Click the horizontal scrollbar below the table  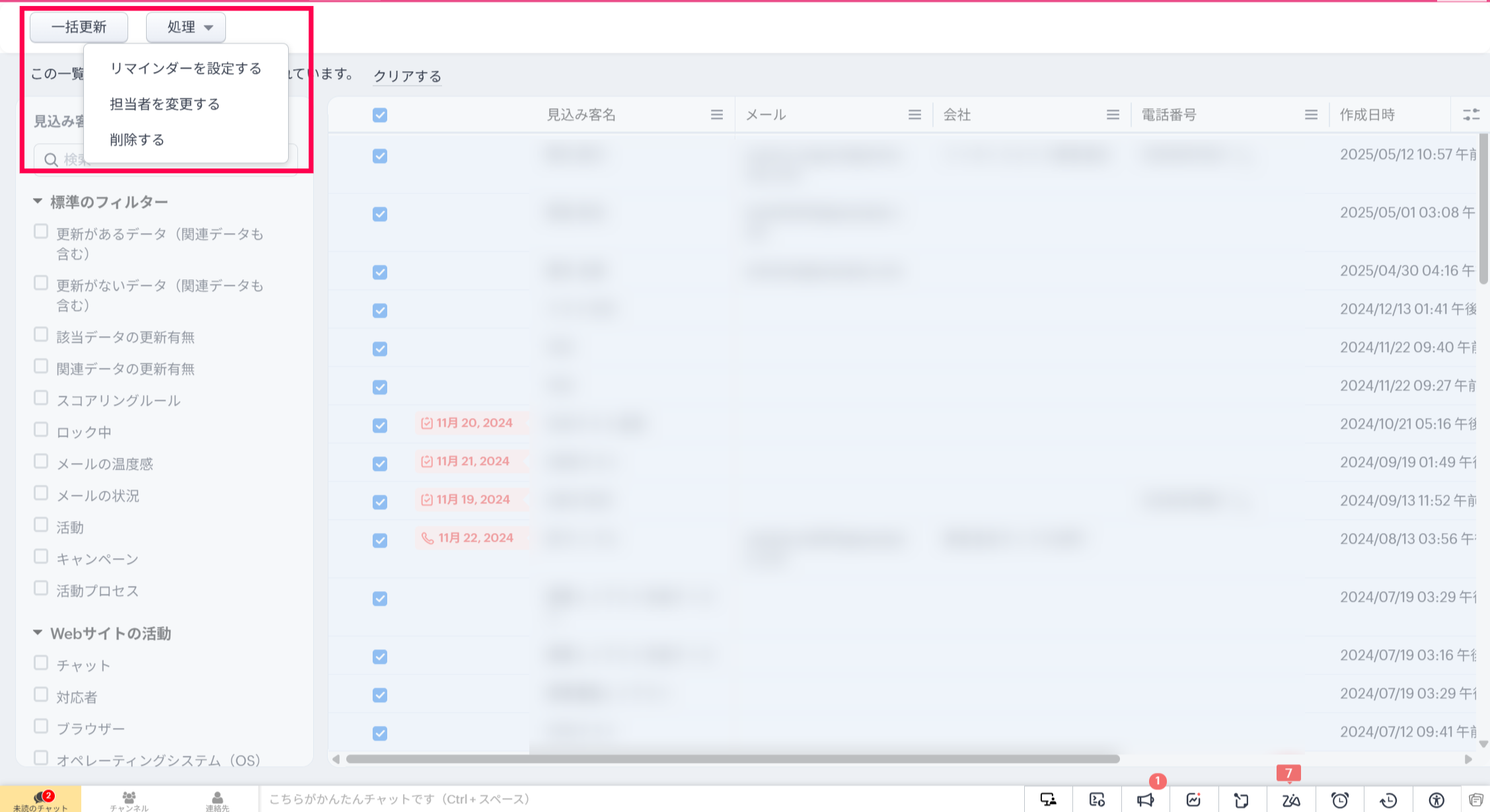click(732, 759)
